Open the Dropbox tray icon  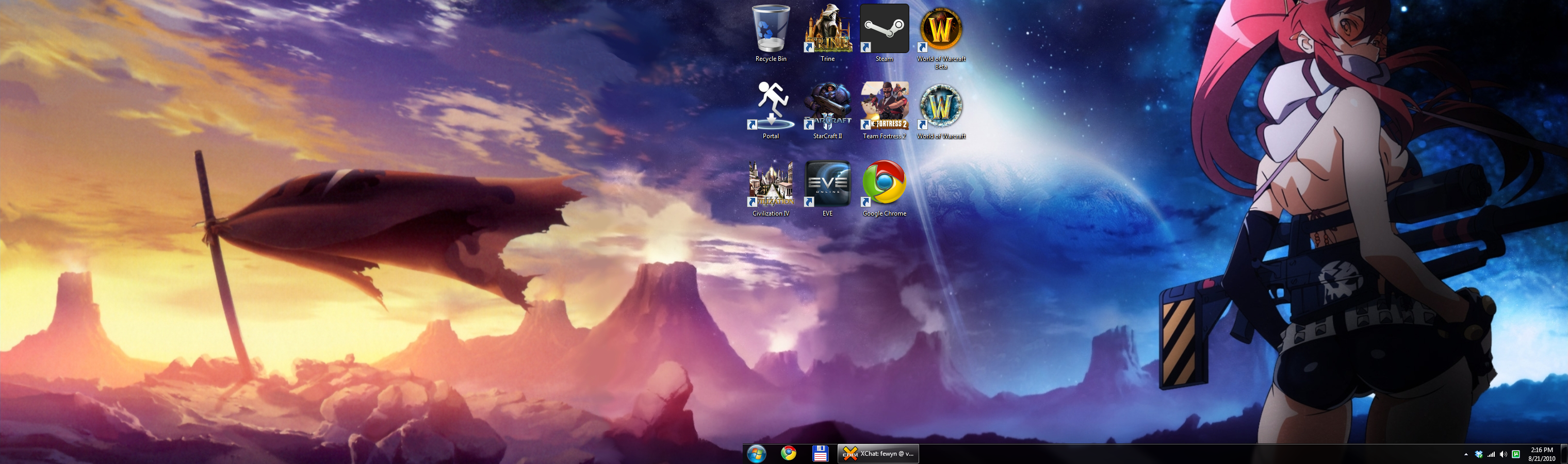1479,454
